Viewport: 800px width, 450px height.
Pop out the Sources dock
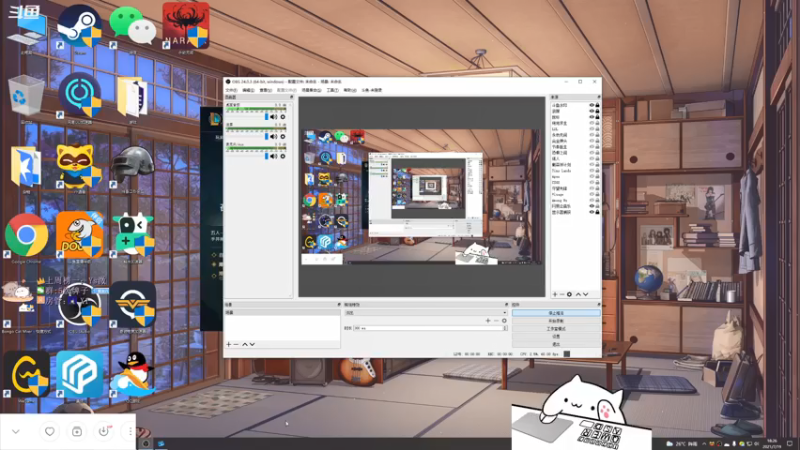[x=598, y=97]
